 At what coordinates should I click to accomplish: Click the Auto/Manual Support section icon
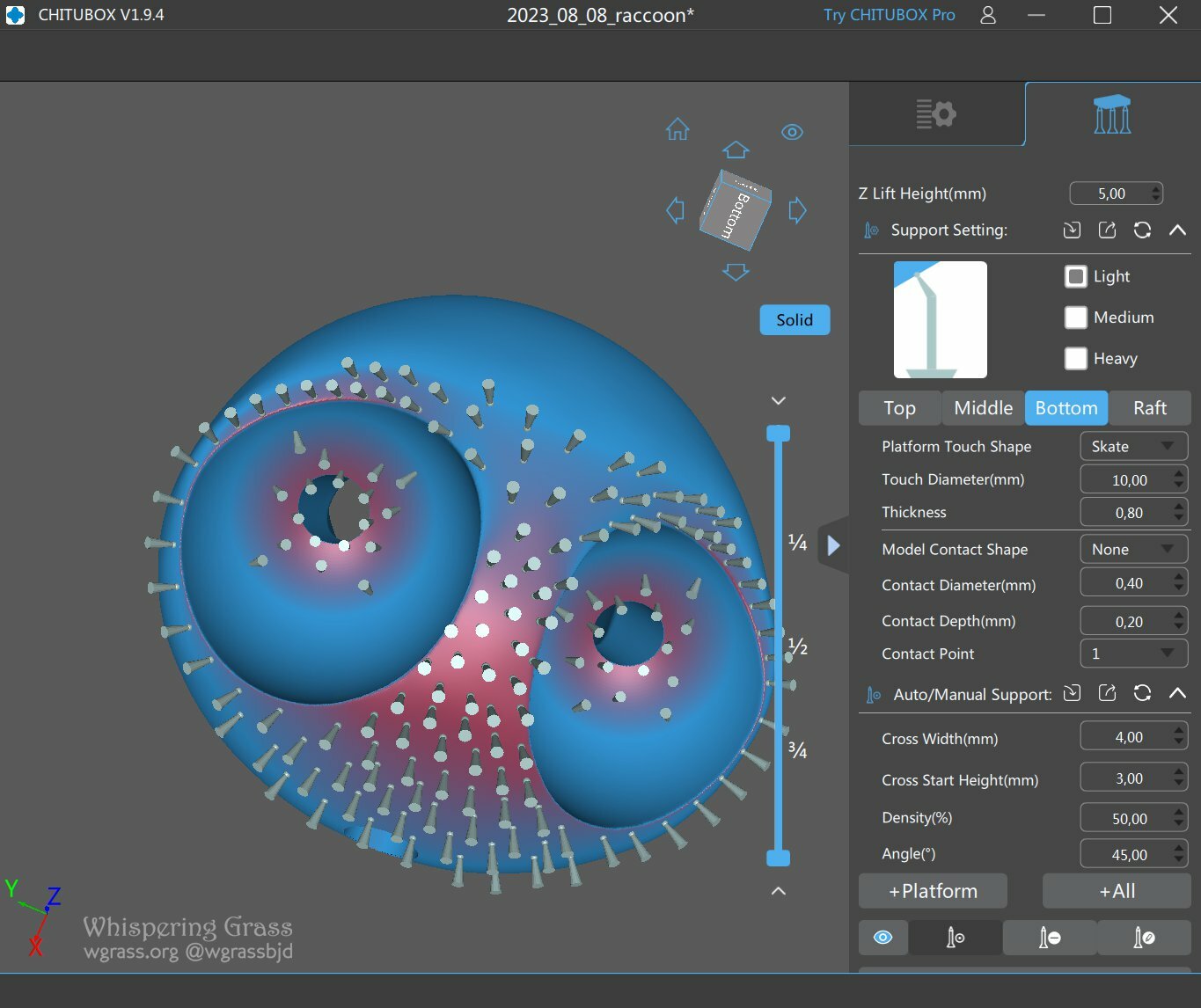click(873, 695)
